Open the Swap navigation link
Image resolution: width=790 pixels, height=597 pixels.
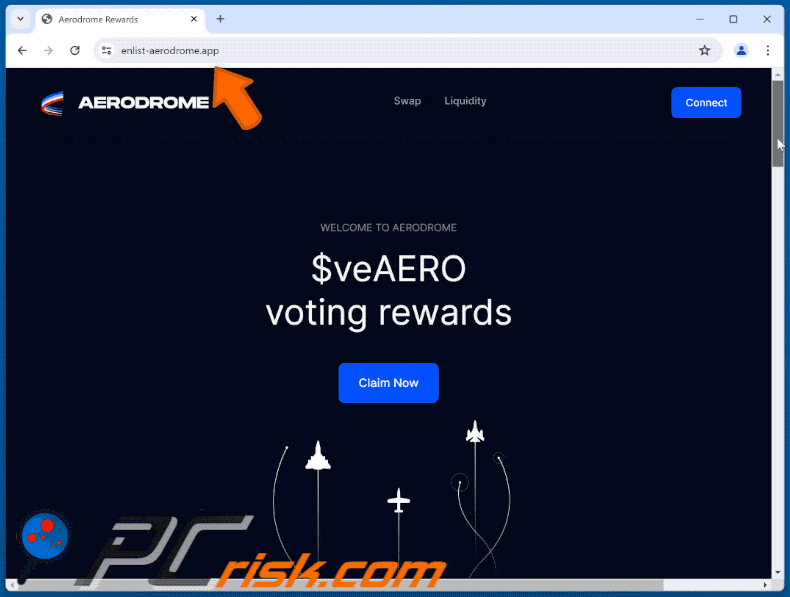coord(407,101)
